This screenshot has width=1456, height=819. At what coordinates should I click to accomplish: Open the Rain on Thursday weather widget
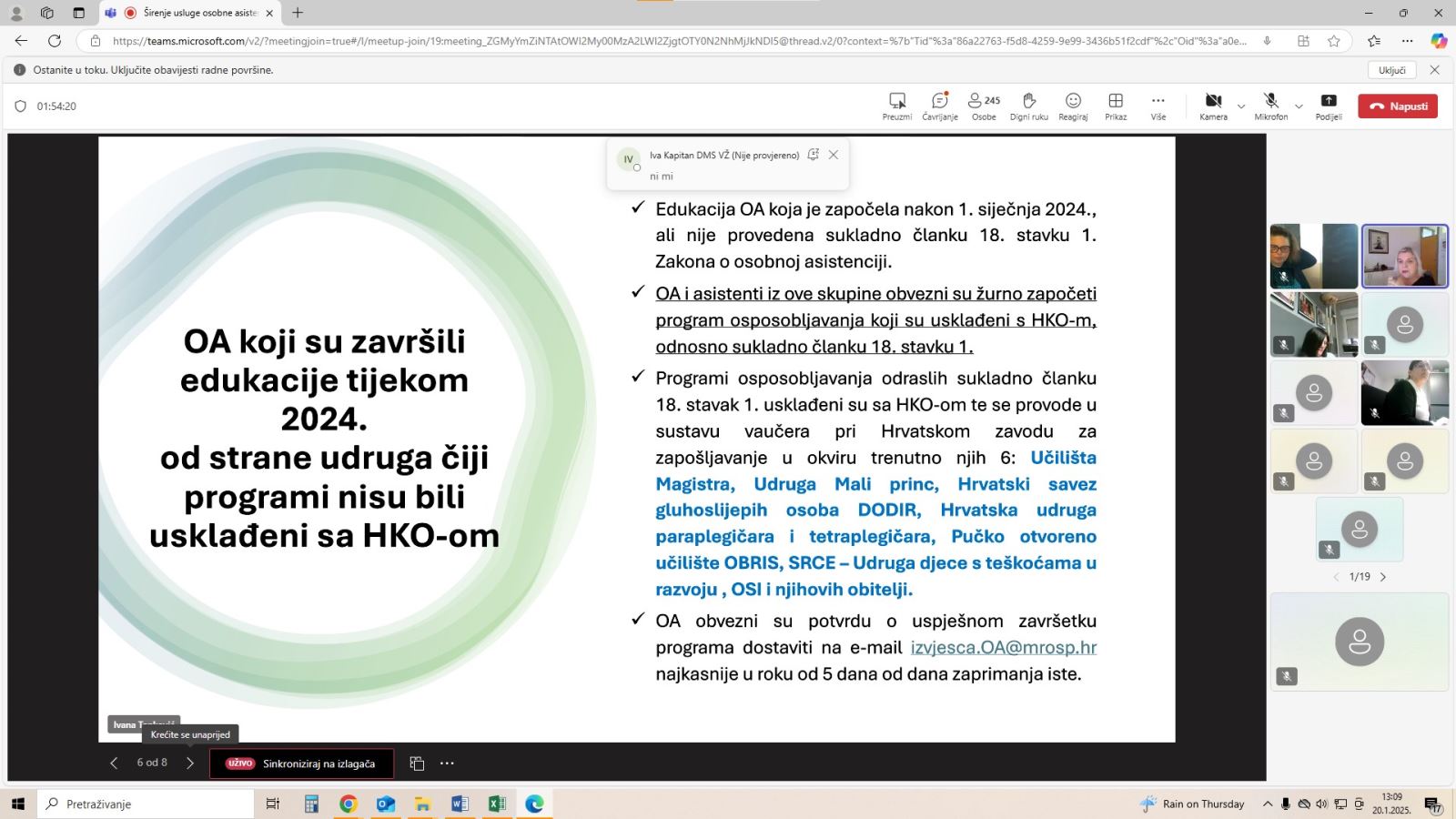tap(1192, 804)
